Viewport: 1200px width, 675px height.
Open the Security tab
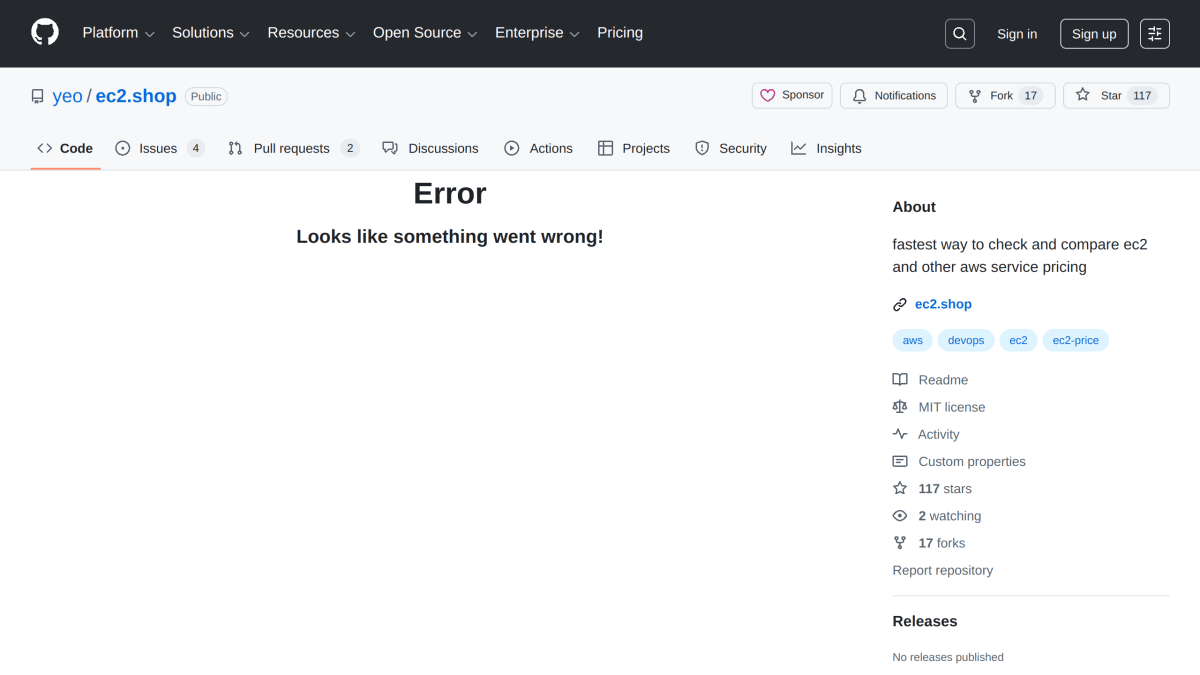point(731,148)
